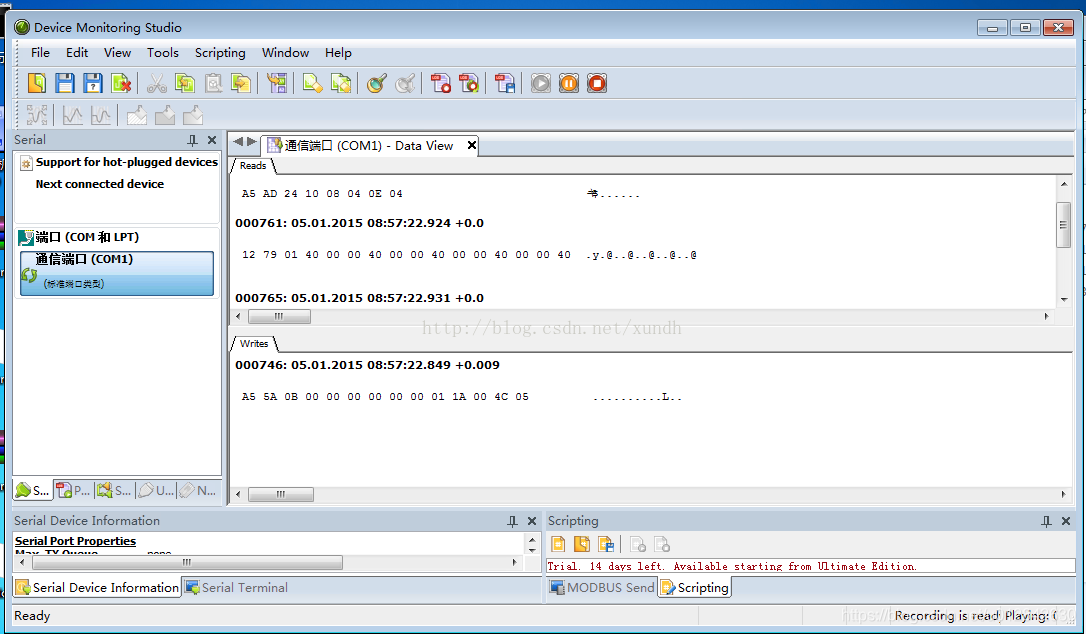The image size is (1086, 634).
Task: Click the greyed Find next magnifier icon
Action: [405, 83]
